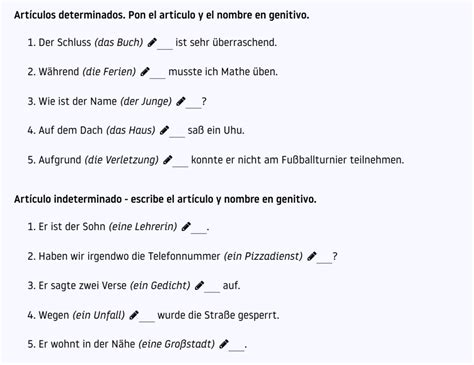Click the pencil icon after (das Buch)
This screenshot has height=365, width=474.
(x=152, y=42)
